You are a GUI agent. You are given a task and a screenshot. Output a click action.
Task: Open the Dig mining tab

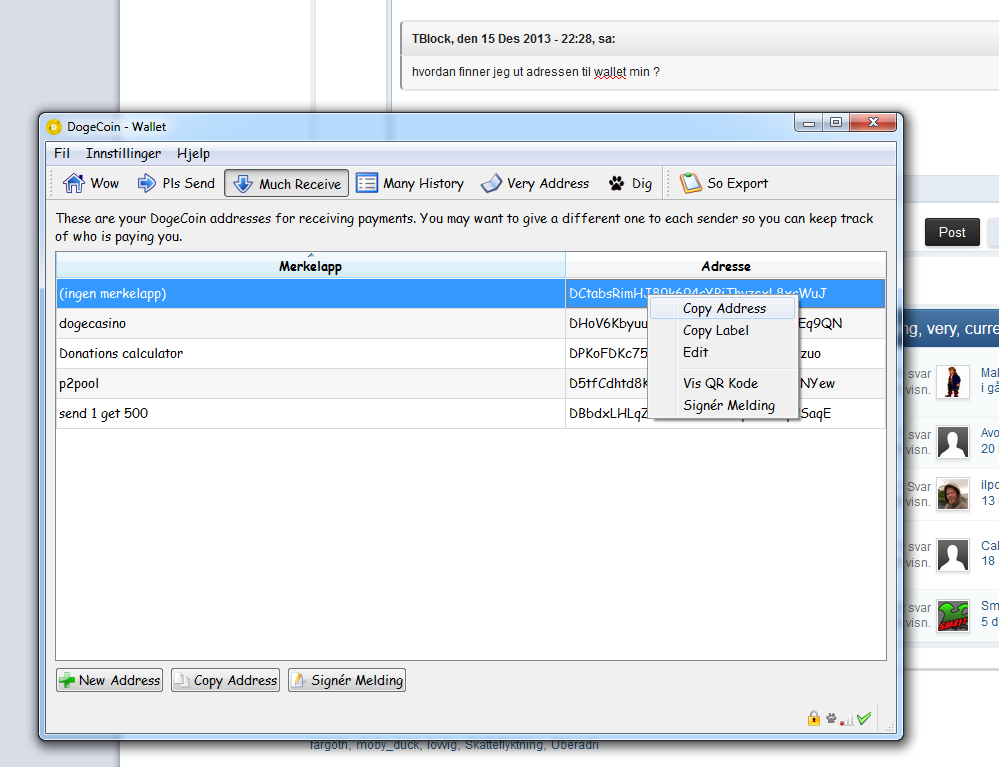(629, 183)
